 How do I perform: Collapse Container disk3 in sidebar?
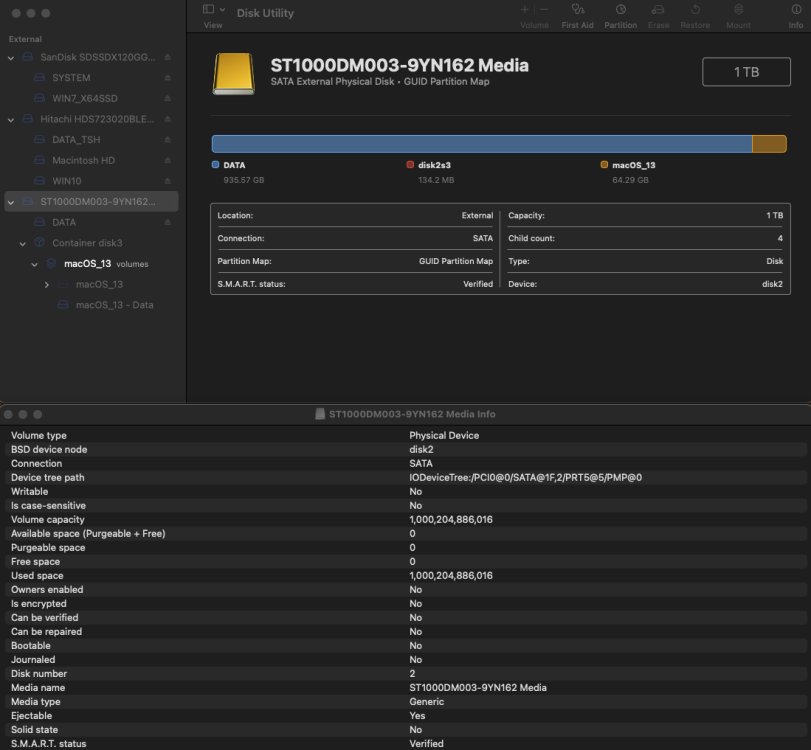click(x=23, y=244)
